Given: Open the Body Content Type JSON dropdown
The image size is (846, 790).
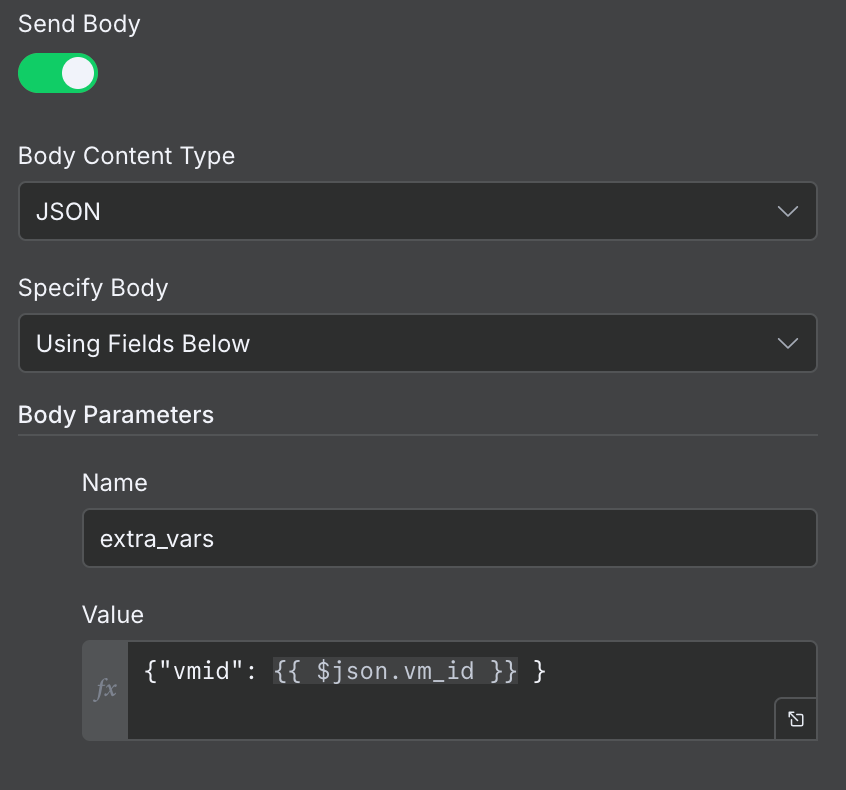Looking at the screenshot, I should point(417,211).
